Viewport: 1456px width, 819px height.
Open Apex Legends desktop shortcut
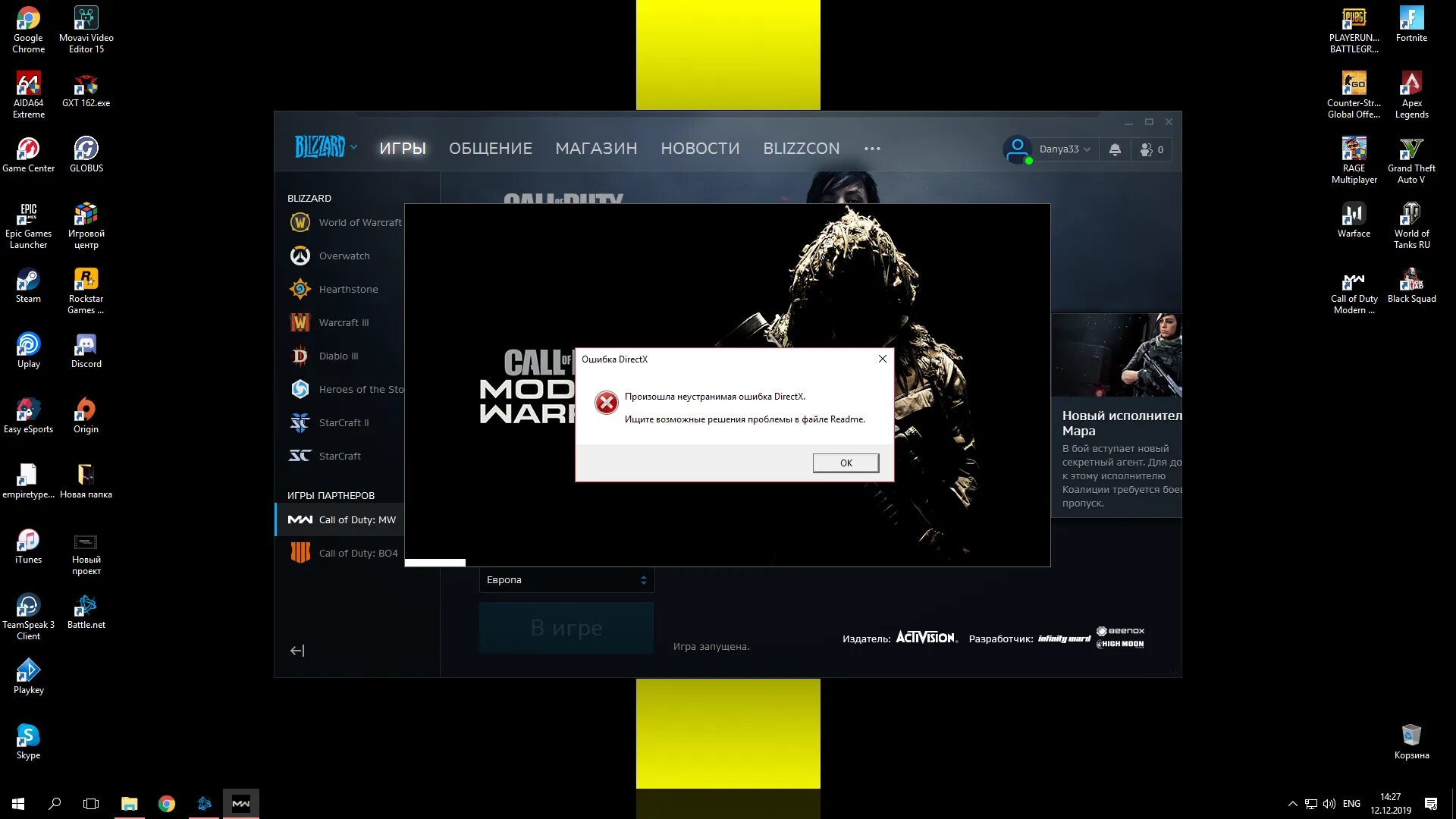coord(1411,96)
